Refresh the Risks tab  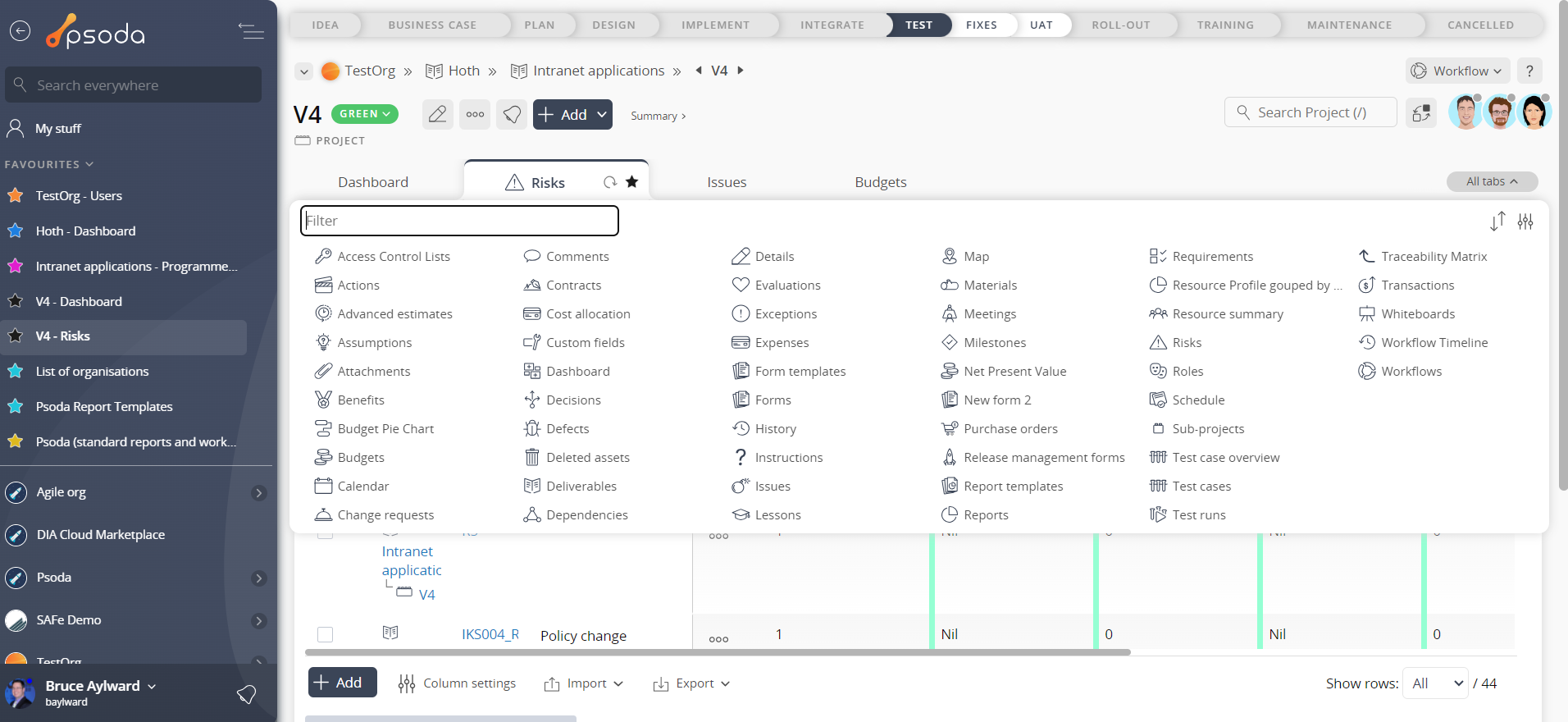[610, 182]
